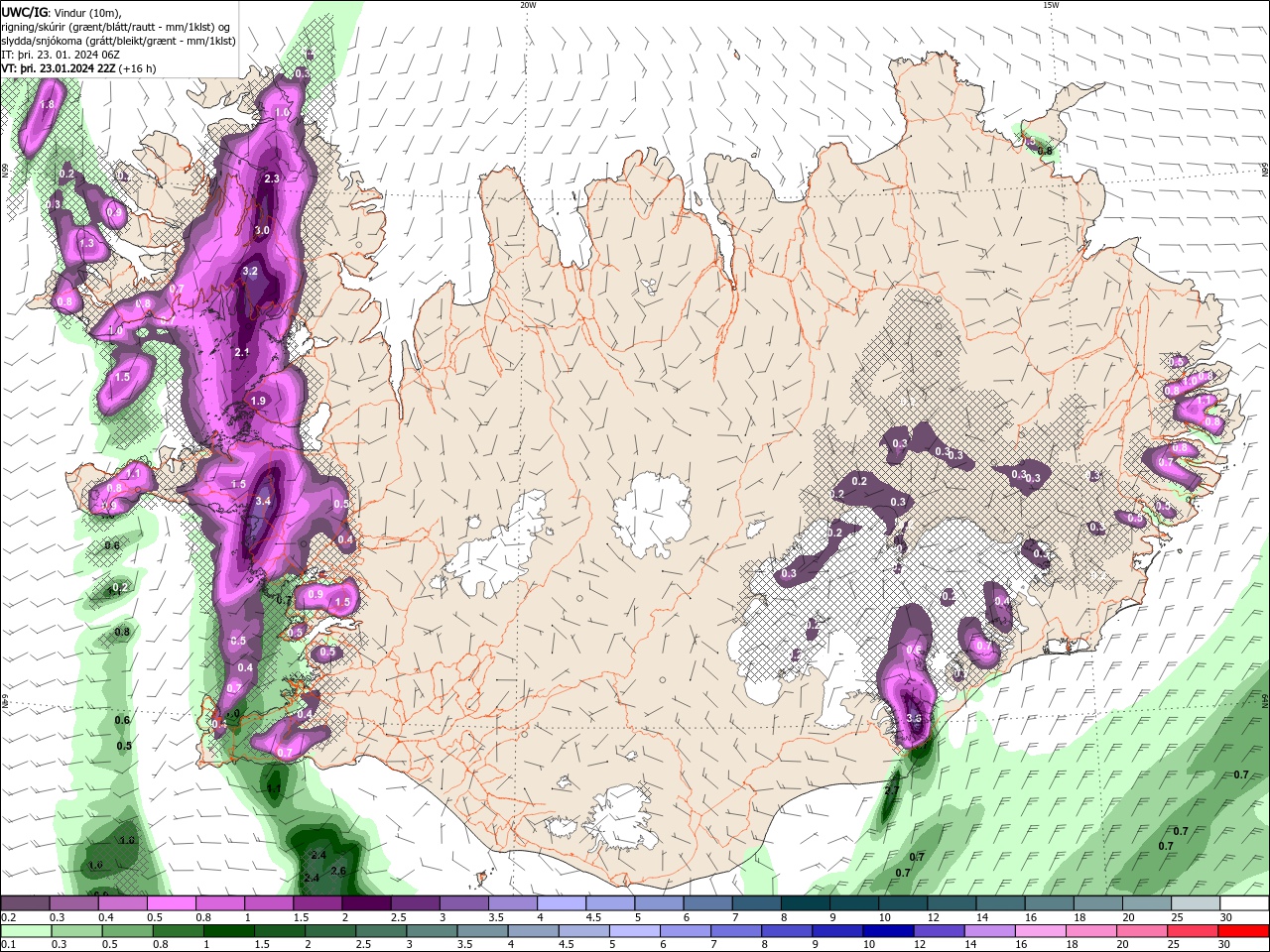The width and height of the screenshot is (1270, 952).
Task: Click the 2.3 value on the map
Action: pos(273,178)
